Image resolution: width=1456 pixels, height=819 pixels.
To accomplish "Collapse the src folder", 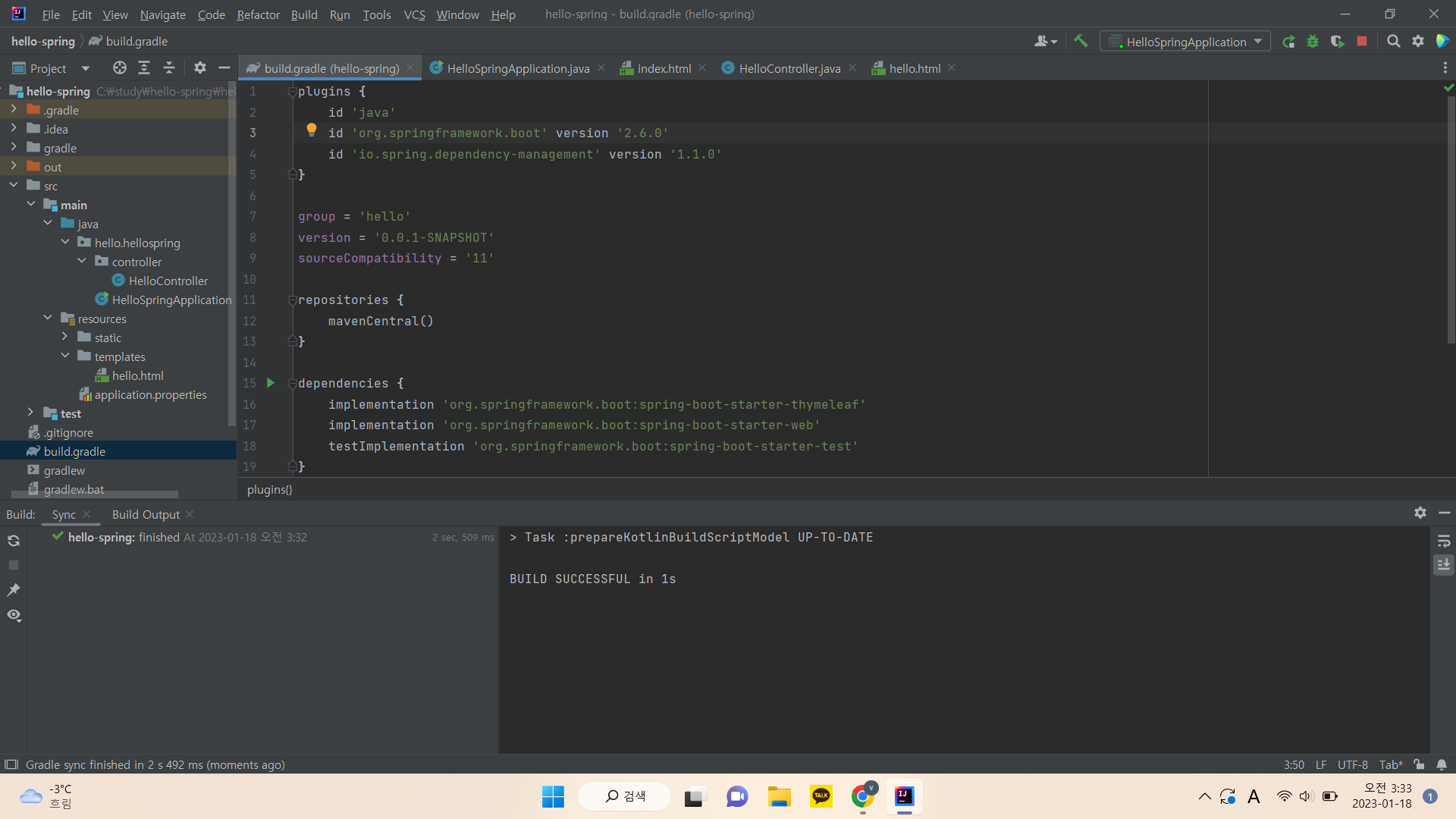I will click(14, 185).
